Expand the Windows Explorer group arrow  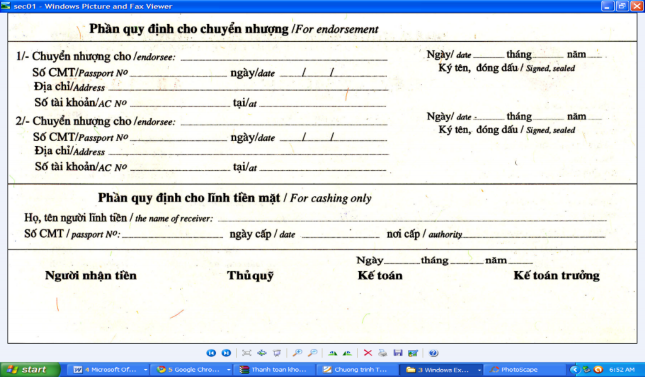[x=479, y=370]
